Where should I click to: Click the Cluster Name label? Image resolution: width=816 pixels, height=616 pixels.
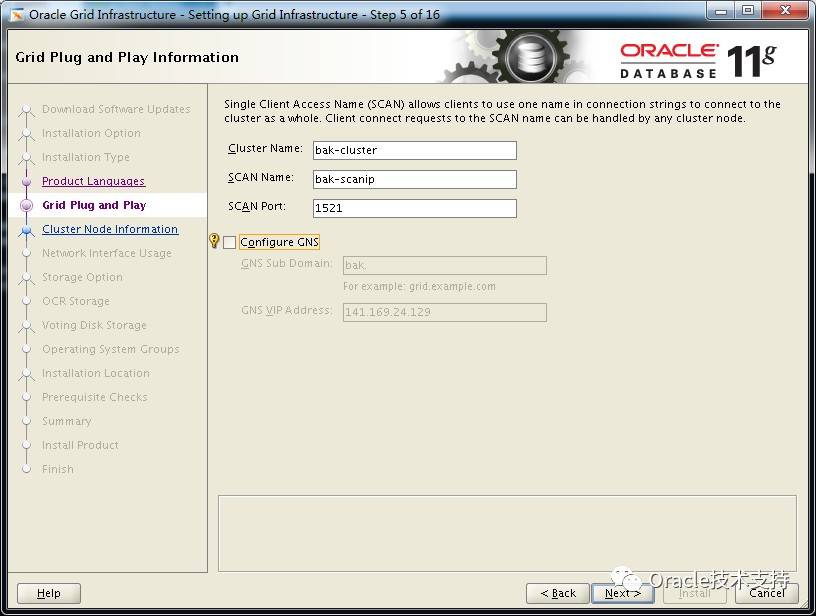265,148
